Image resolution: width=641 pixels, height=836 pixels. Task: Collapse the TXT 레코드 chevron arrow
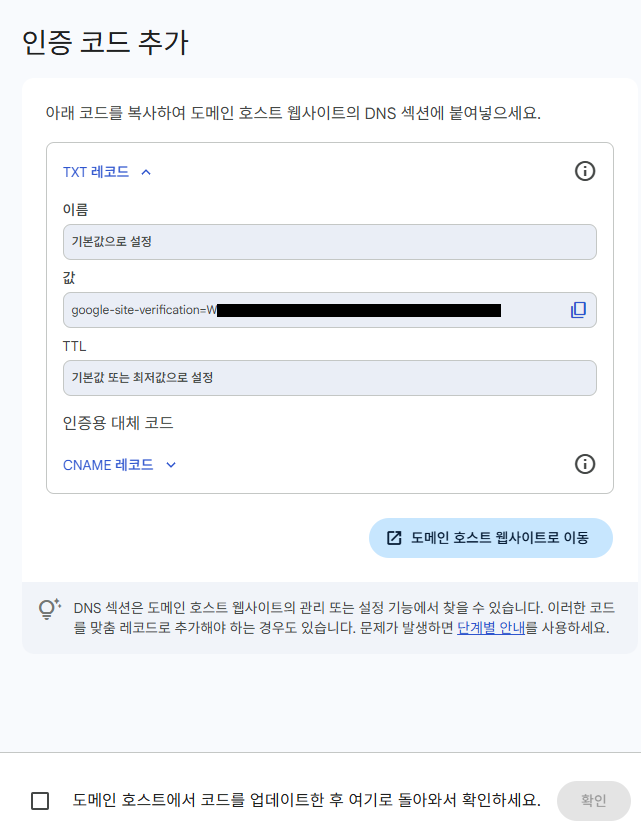(146, 172)
